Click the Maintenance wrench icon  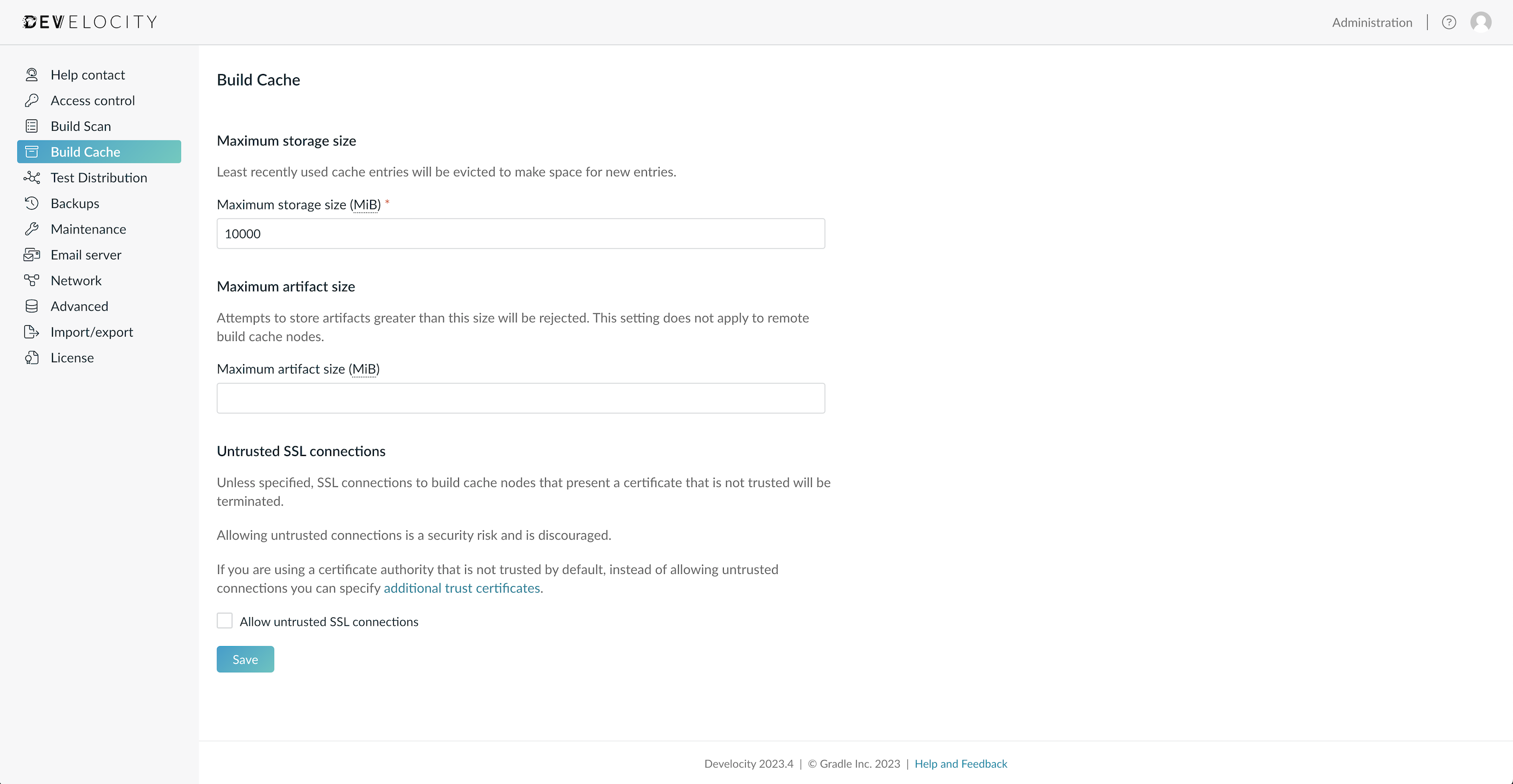click(x=32, y=229)
